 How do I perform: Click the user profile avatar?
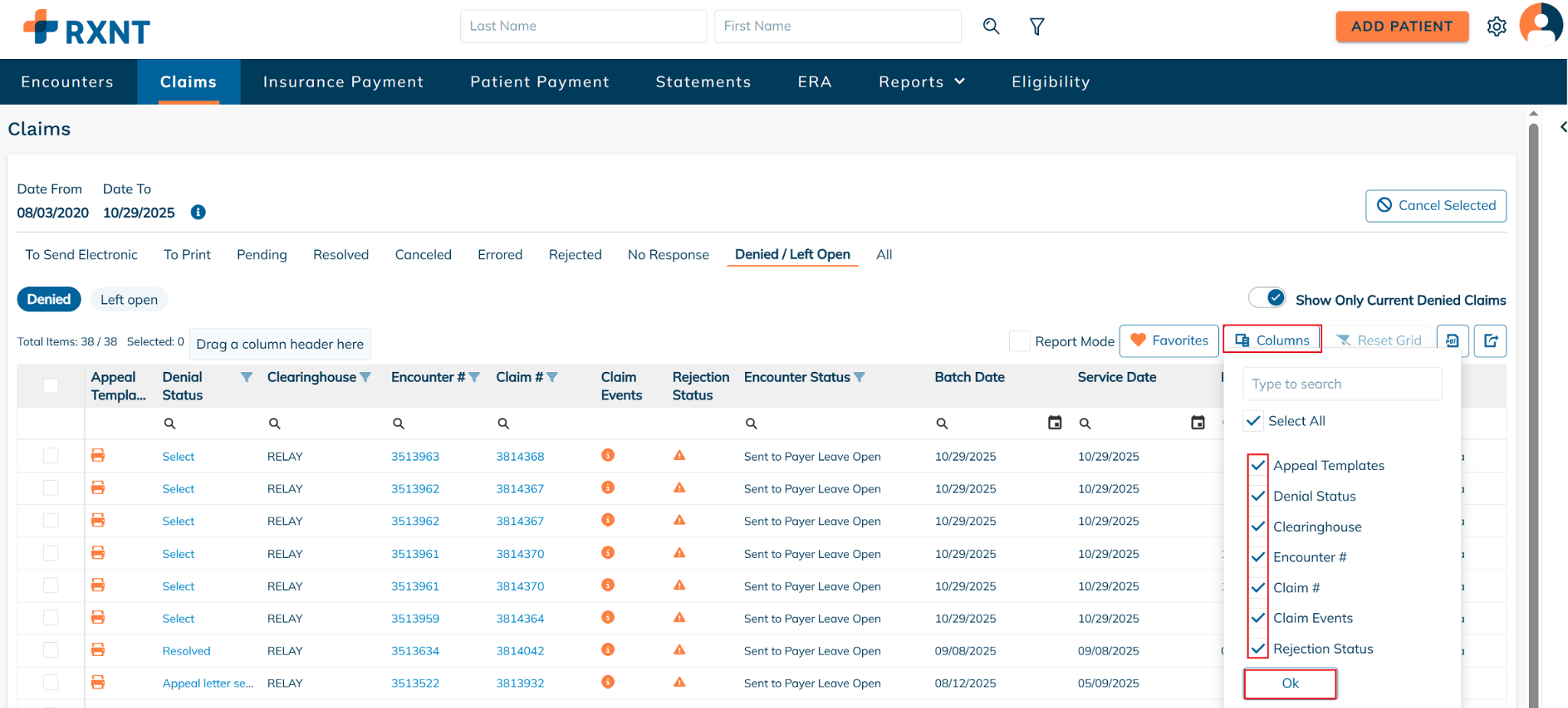1540,24
